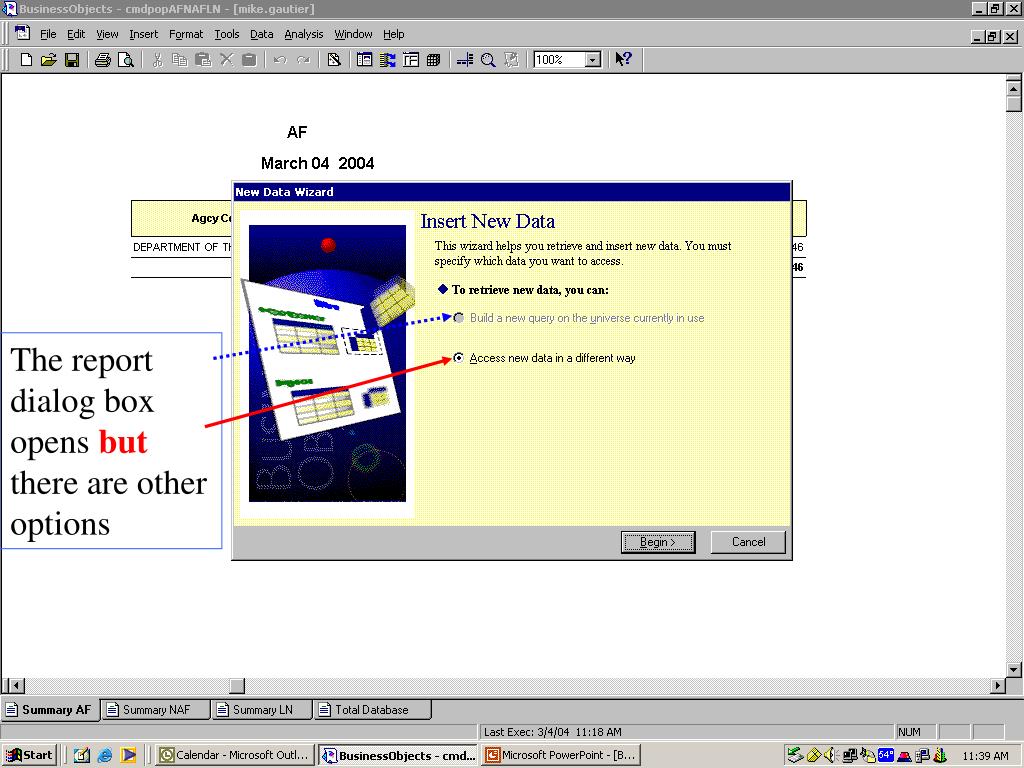The height and width of the screenshot is (768, 1024).
Task: Open the Edit menu
Action: 76,34
